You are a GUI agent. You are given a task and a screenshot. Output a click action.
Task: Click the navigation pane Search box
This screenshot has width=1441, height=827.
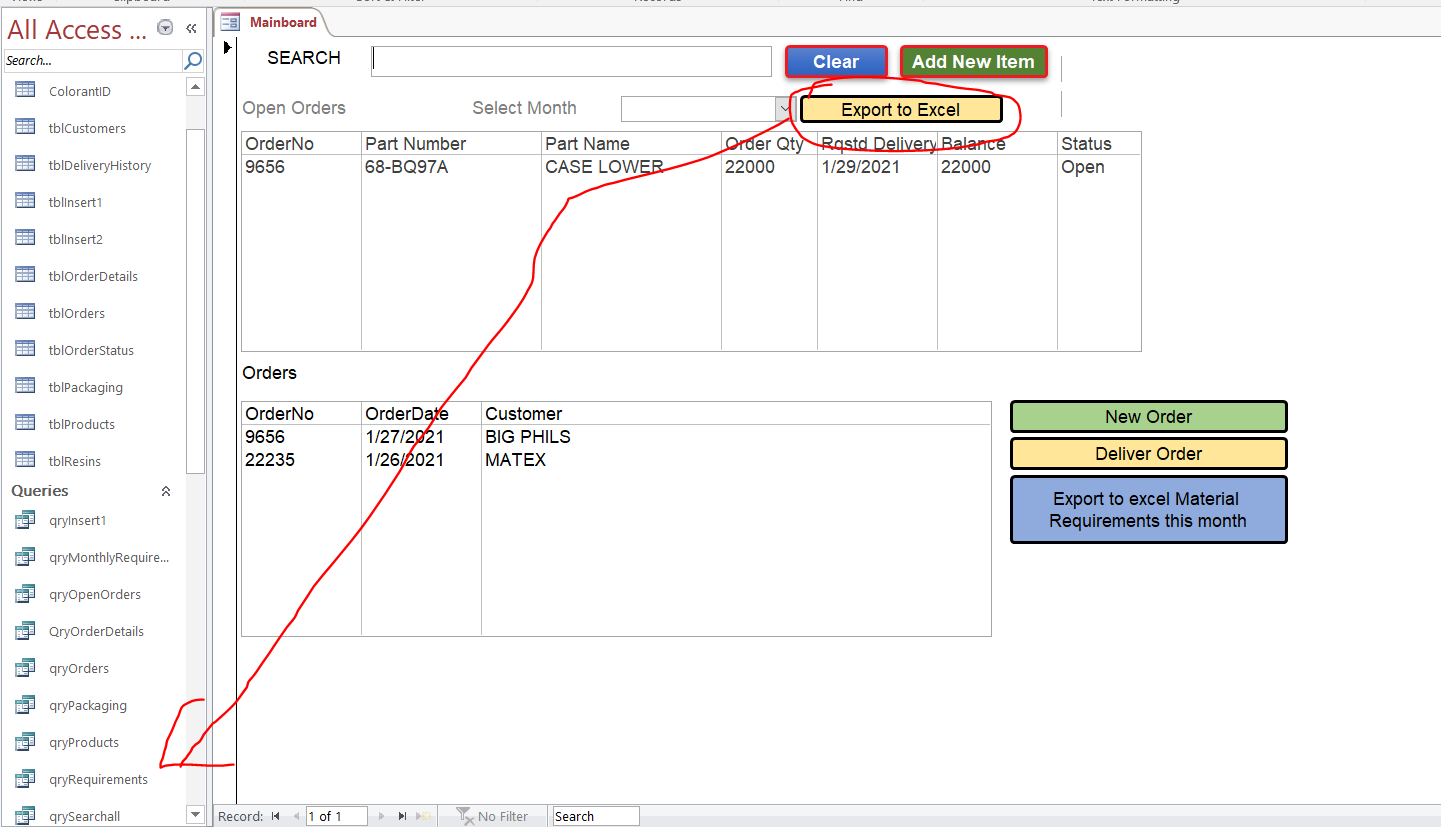[94, 61]
